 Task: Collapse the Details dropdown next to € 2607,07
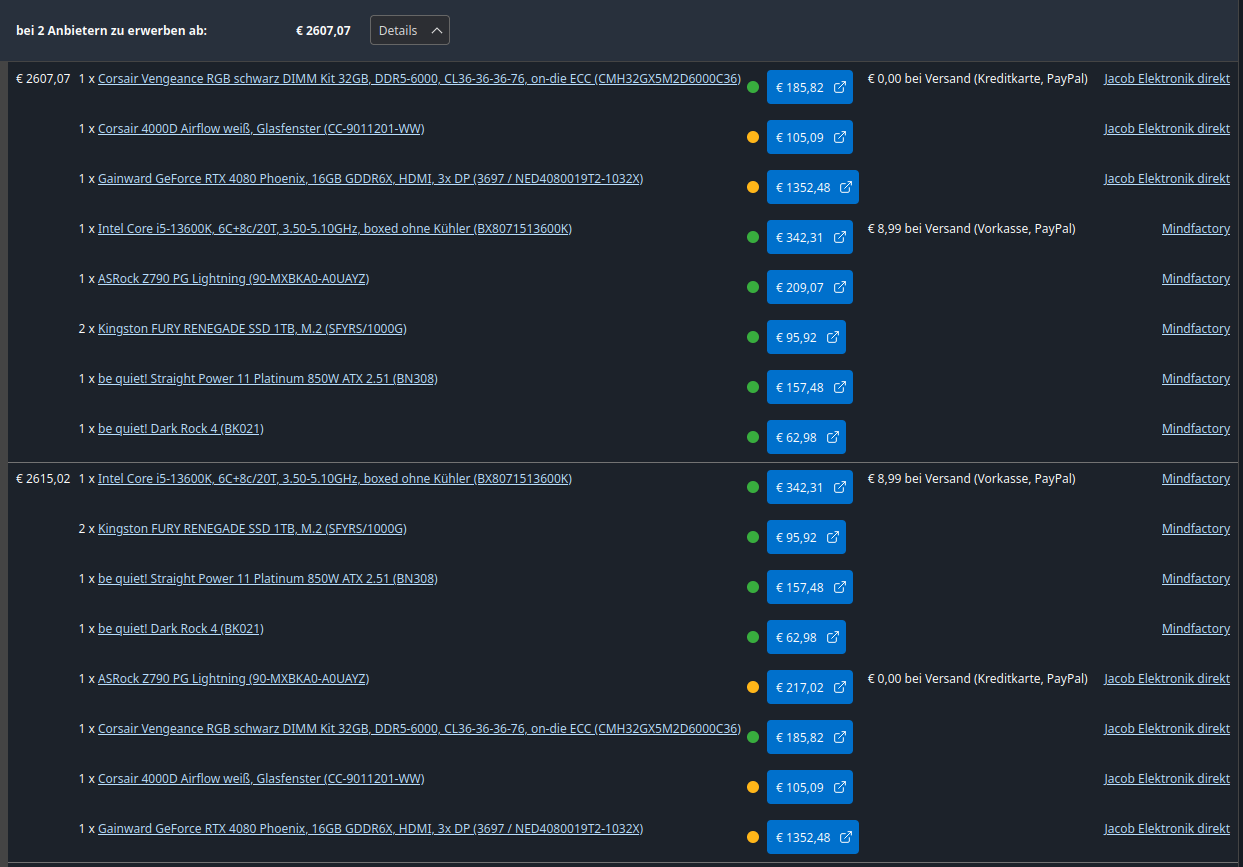tap(409, 30)
